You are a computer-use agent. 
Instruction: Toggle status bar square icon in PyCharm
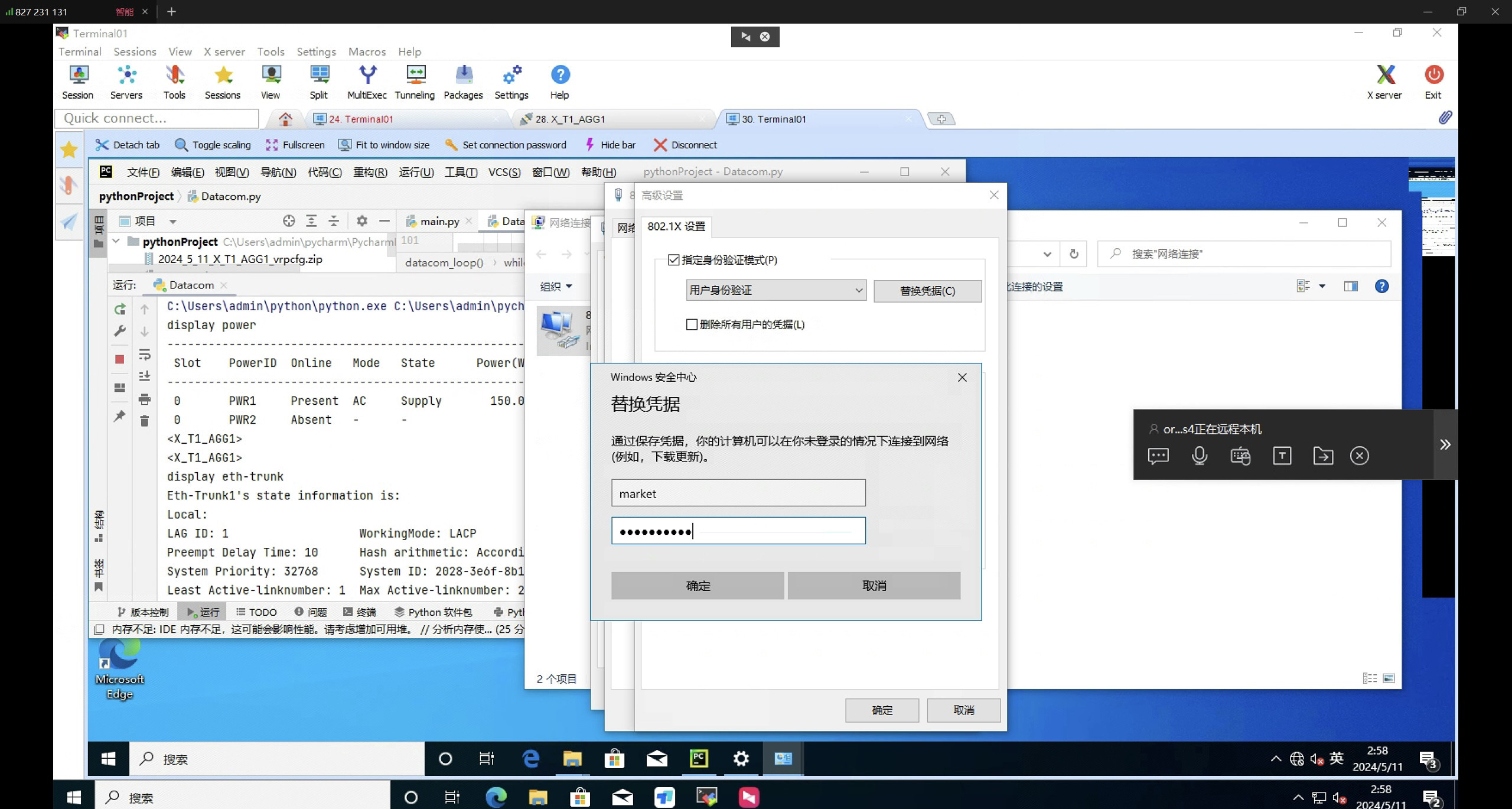coord(99,629)
